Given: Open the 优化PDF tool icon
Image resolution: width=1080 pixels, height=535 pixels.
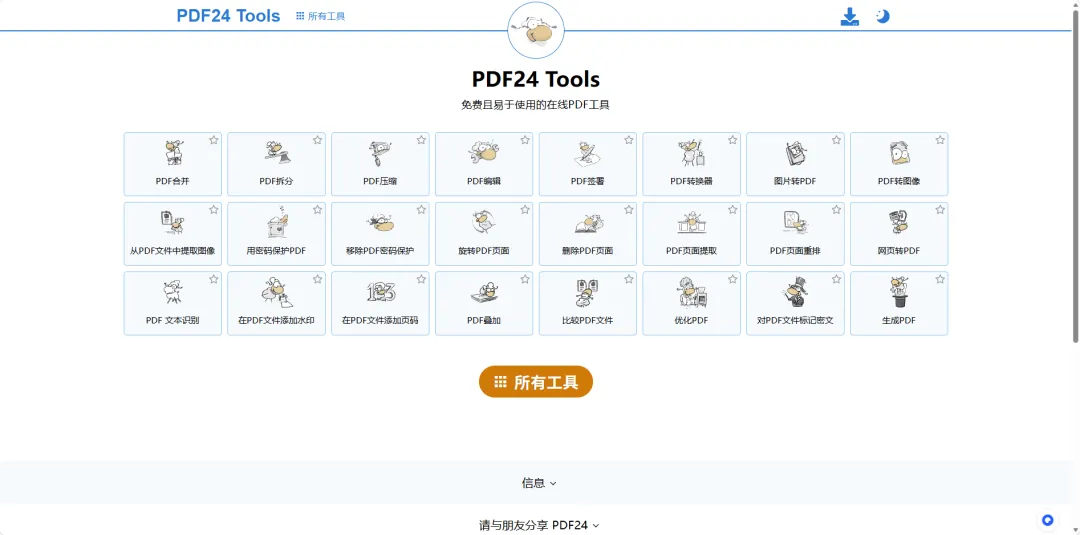Looking at the screenshot, I should [692, 292].
